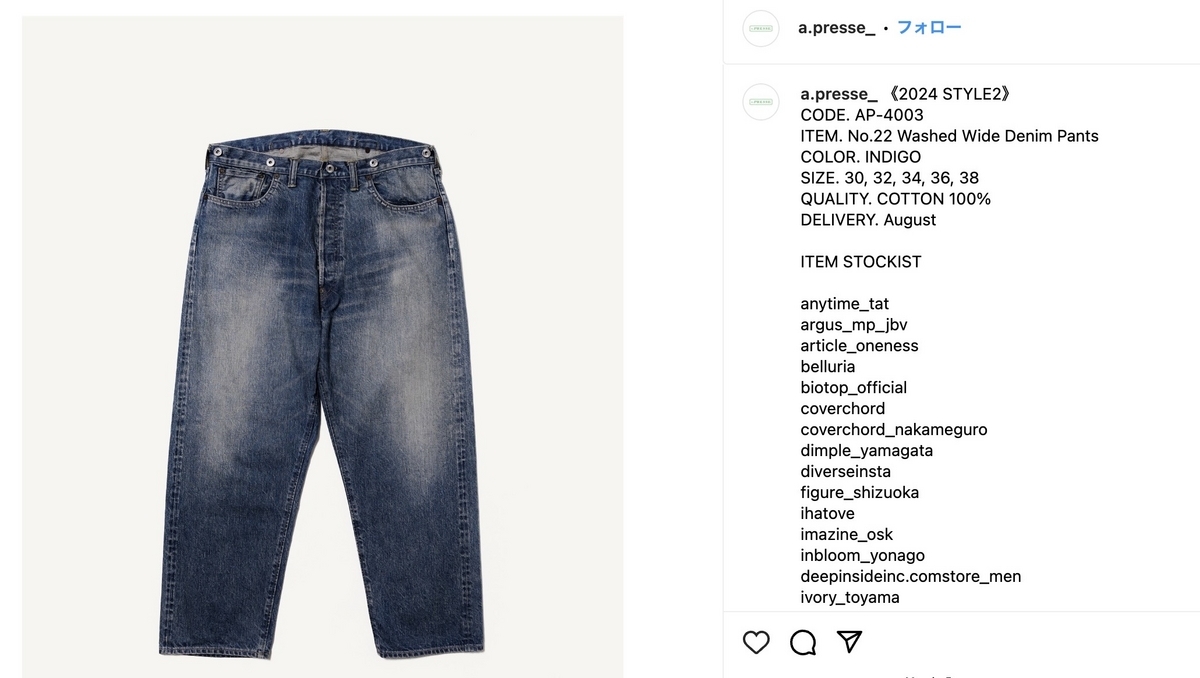Open ivory_toyama stockist mention
The width and height of the screenshot is (1200, 678).
pyautogui.click(x=850, y=598)
